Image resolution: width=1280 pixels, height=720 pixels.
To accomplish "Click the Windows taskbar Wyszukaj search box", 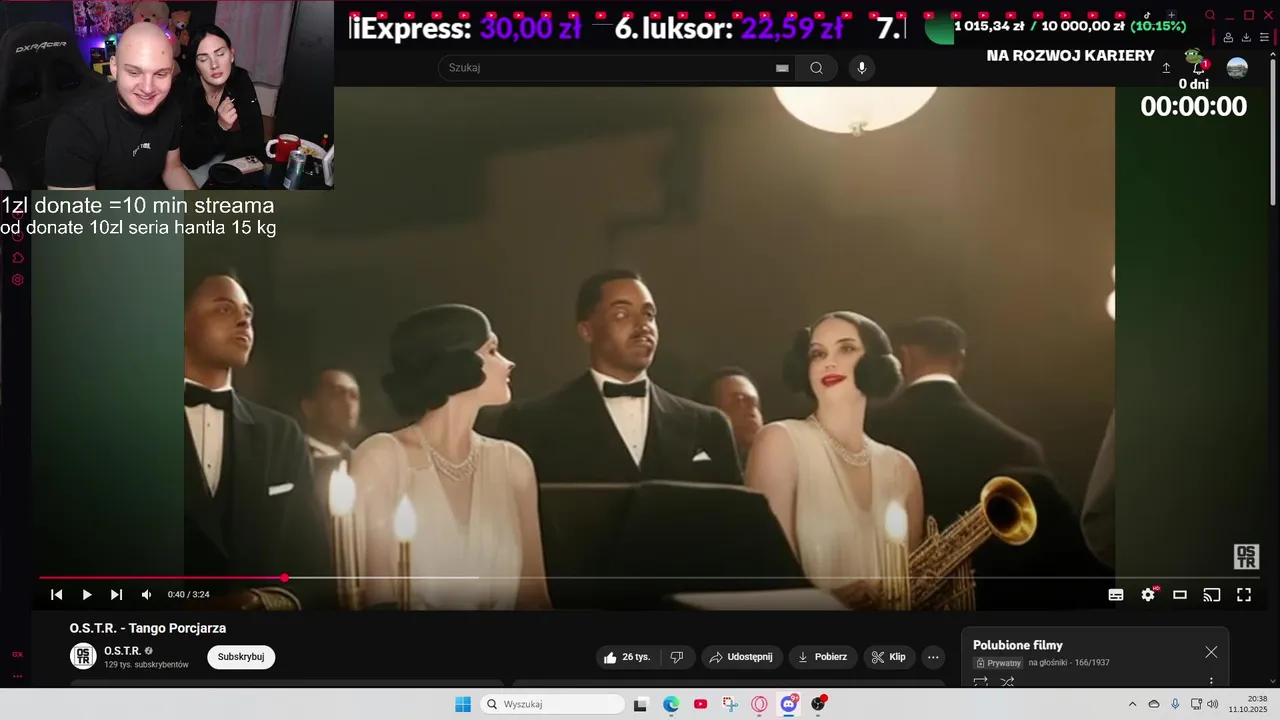I will click(x=553, y=704).
